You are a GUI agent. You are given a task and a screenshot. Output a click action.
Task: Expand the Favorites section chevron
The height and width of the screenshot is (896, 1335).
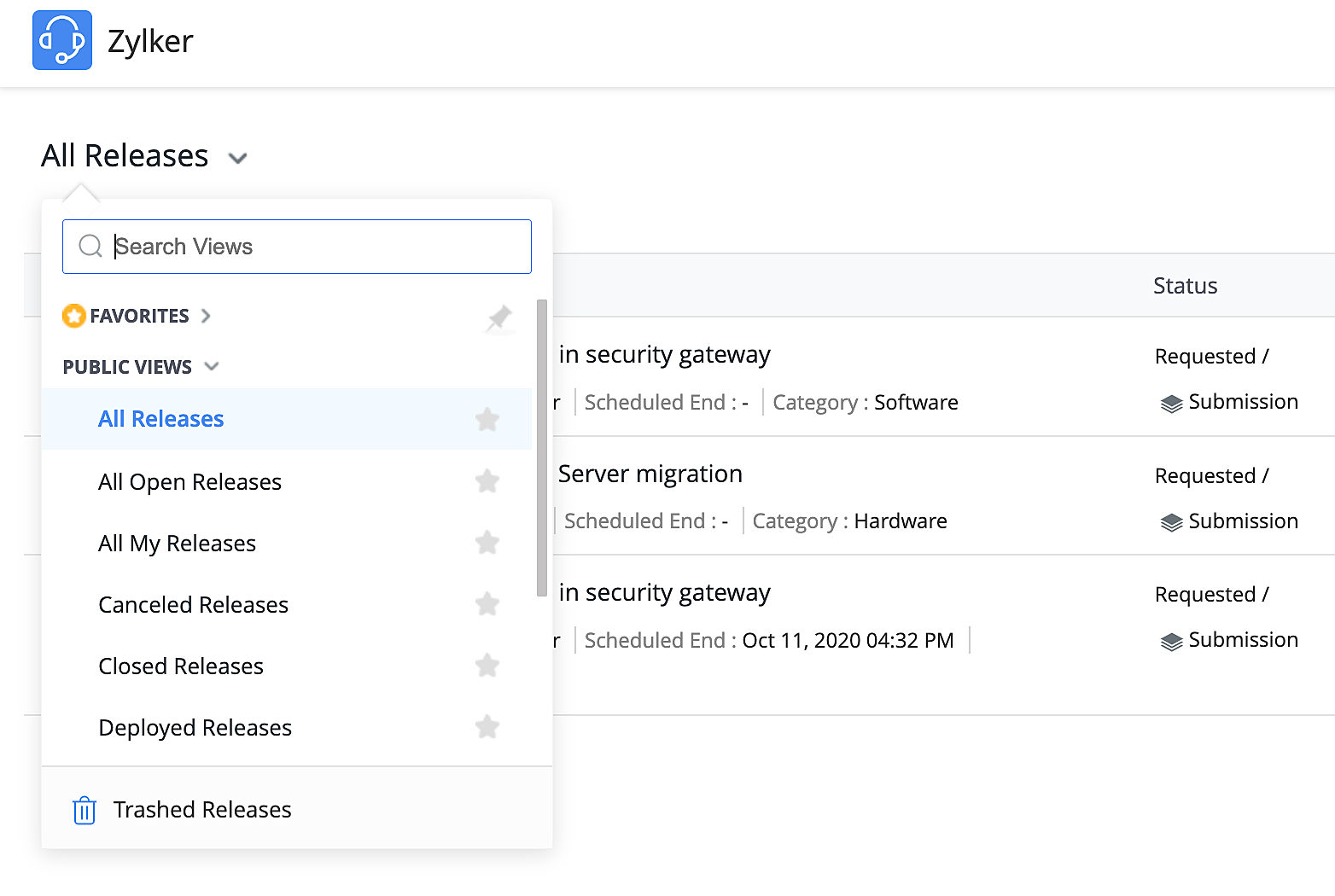point(206,316)
